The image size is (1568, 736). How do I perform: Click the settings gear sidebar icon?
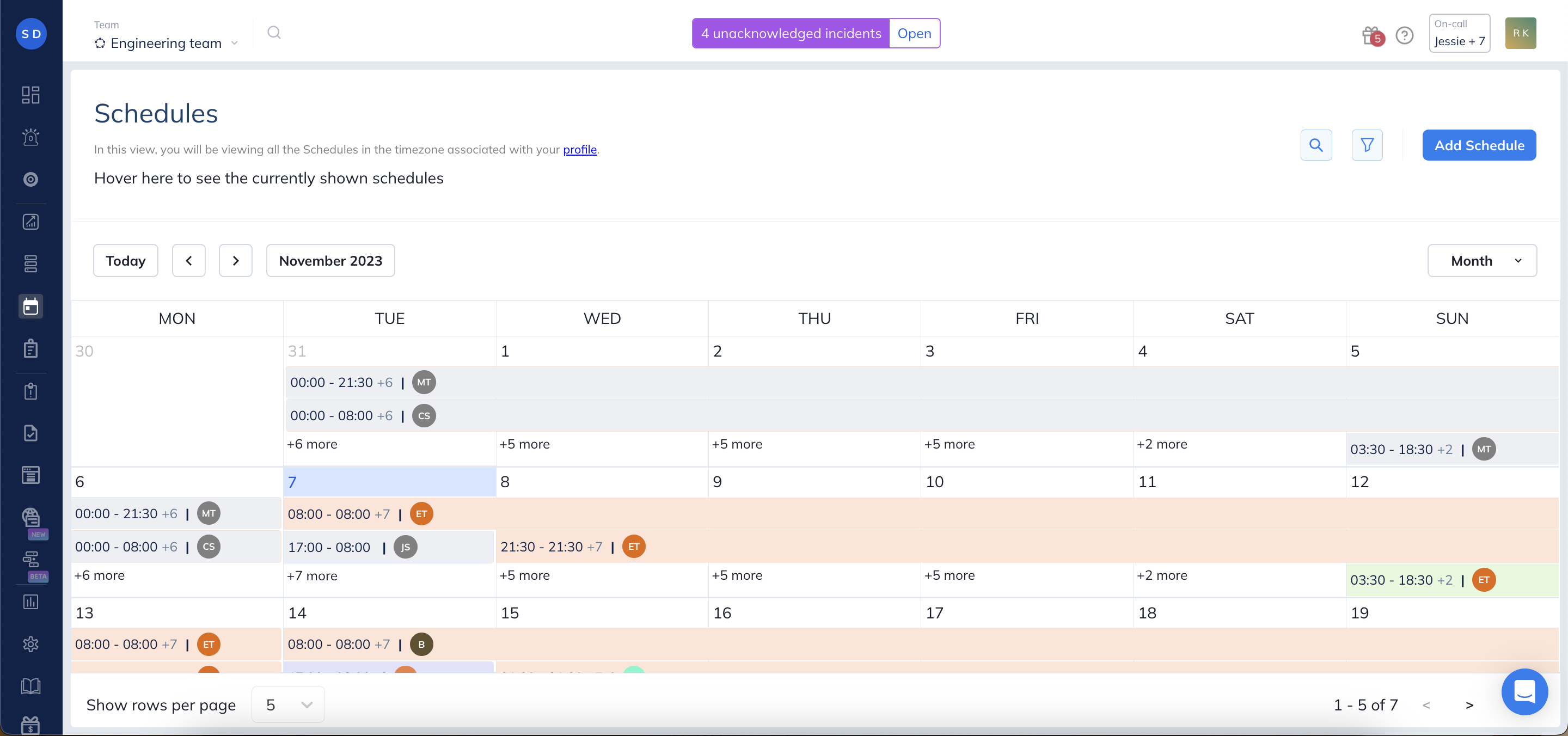coord(30,644)
